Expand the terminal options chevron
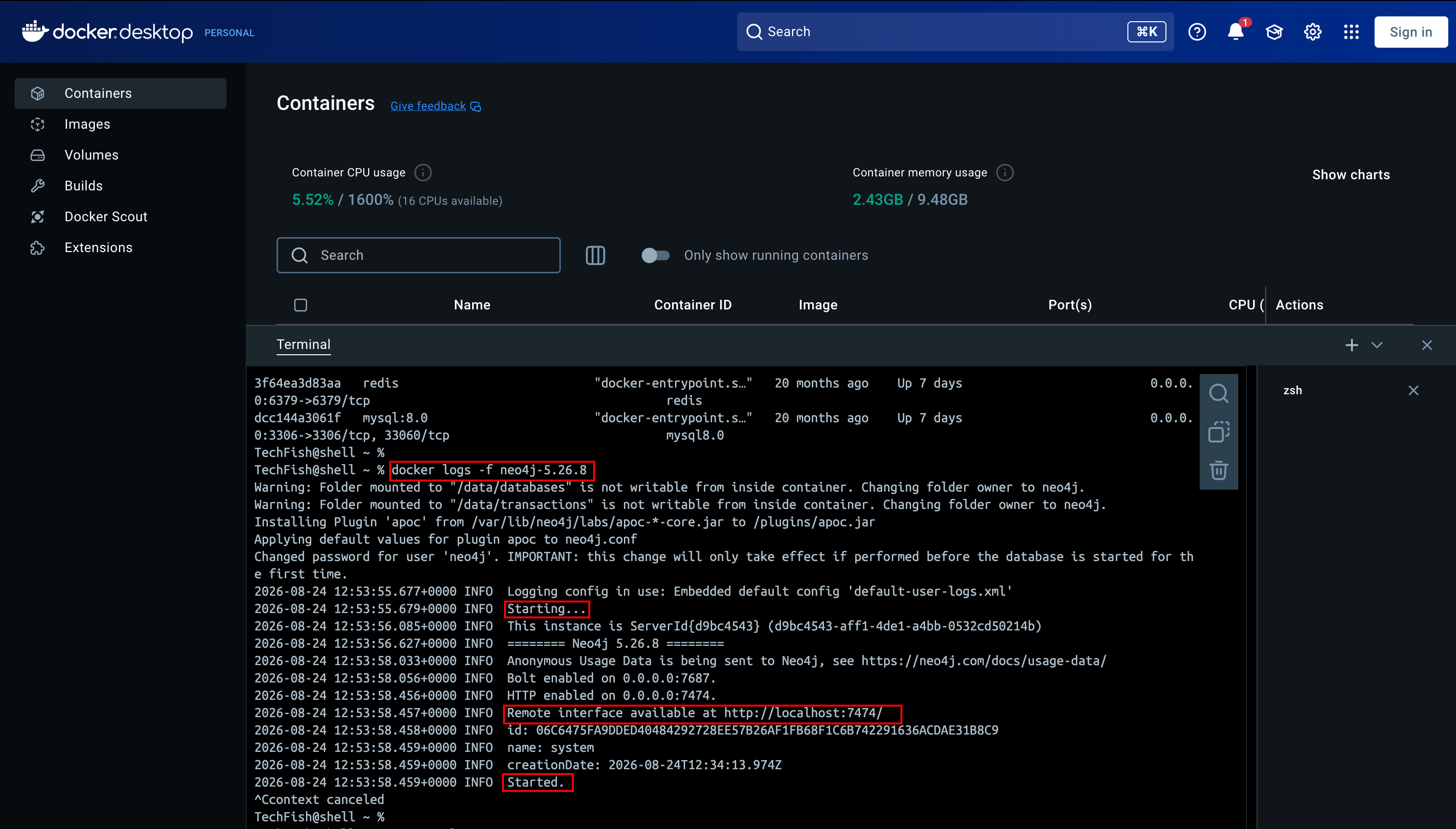Viewport: 1456px width, 829px height. [x=1377, y=345]
